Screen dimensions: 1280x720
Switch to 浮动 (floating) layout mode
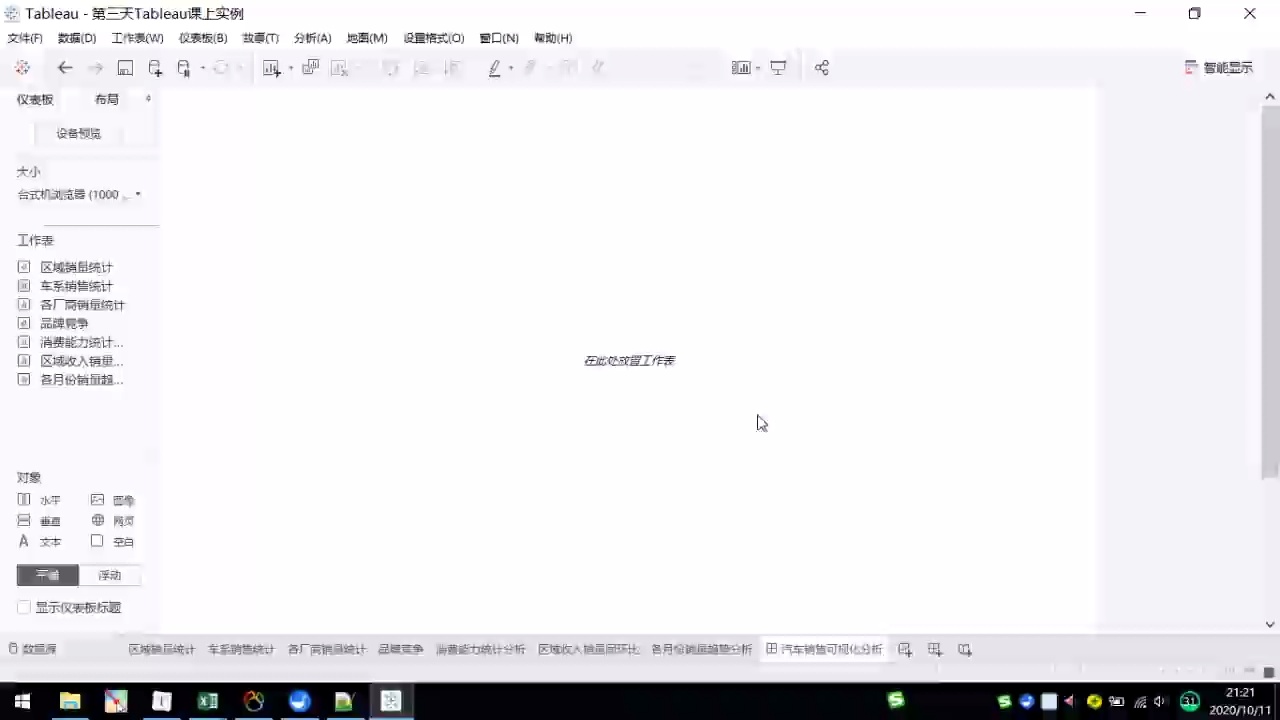coord(109,575)
